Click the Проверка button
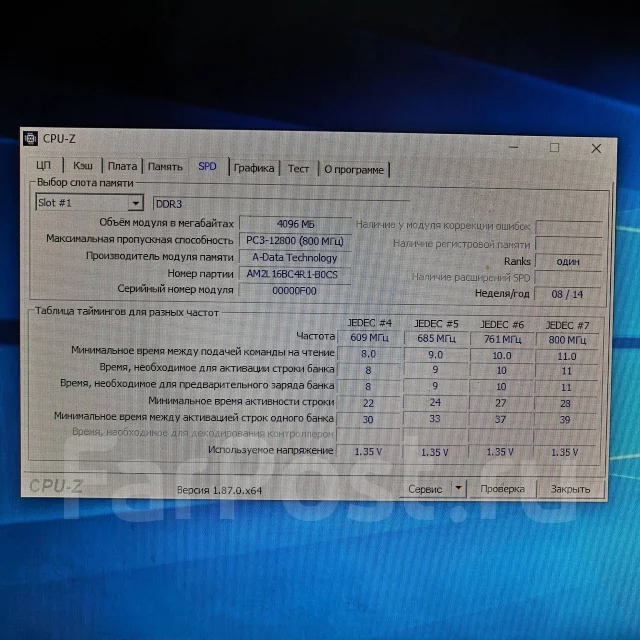Viewport: 640px width, 640px height. coord(502,489)
